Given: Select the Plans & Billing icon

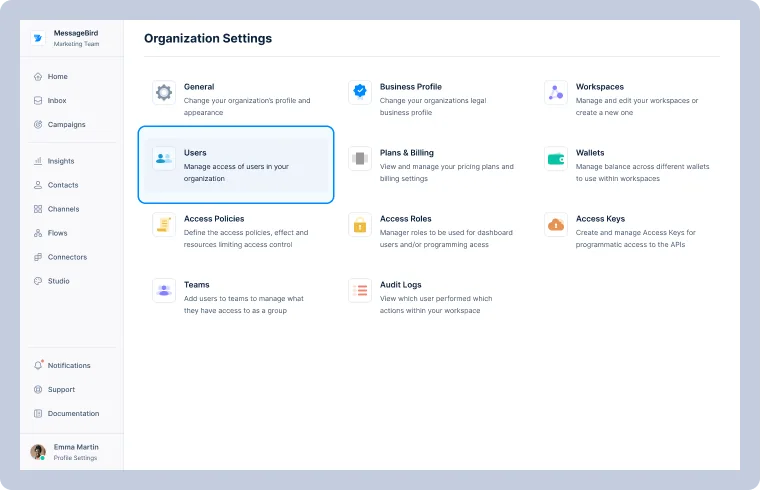Looking at the screenshot, I should click(x=360, y=158).
